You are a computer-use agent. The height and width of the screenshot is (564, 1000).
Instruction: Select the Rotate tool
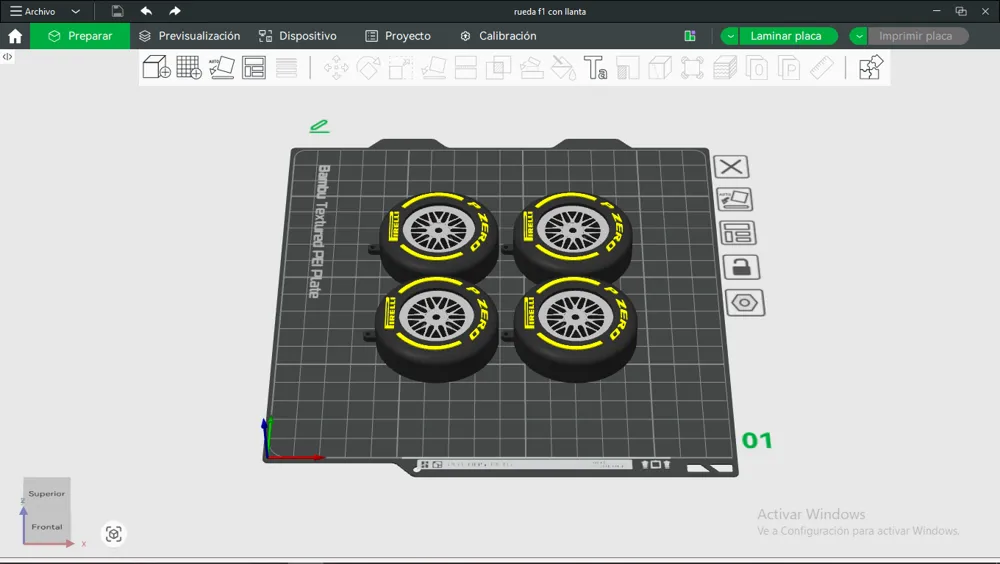369,68
